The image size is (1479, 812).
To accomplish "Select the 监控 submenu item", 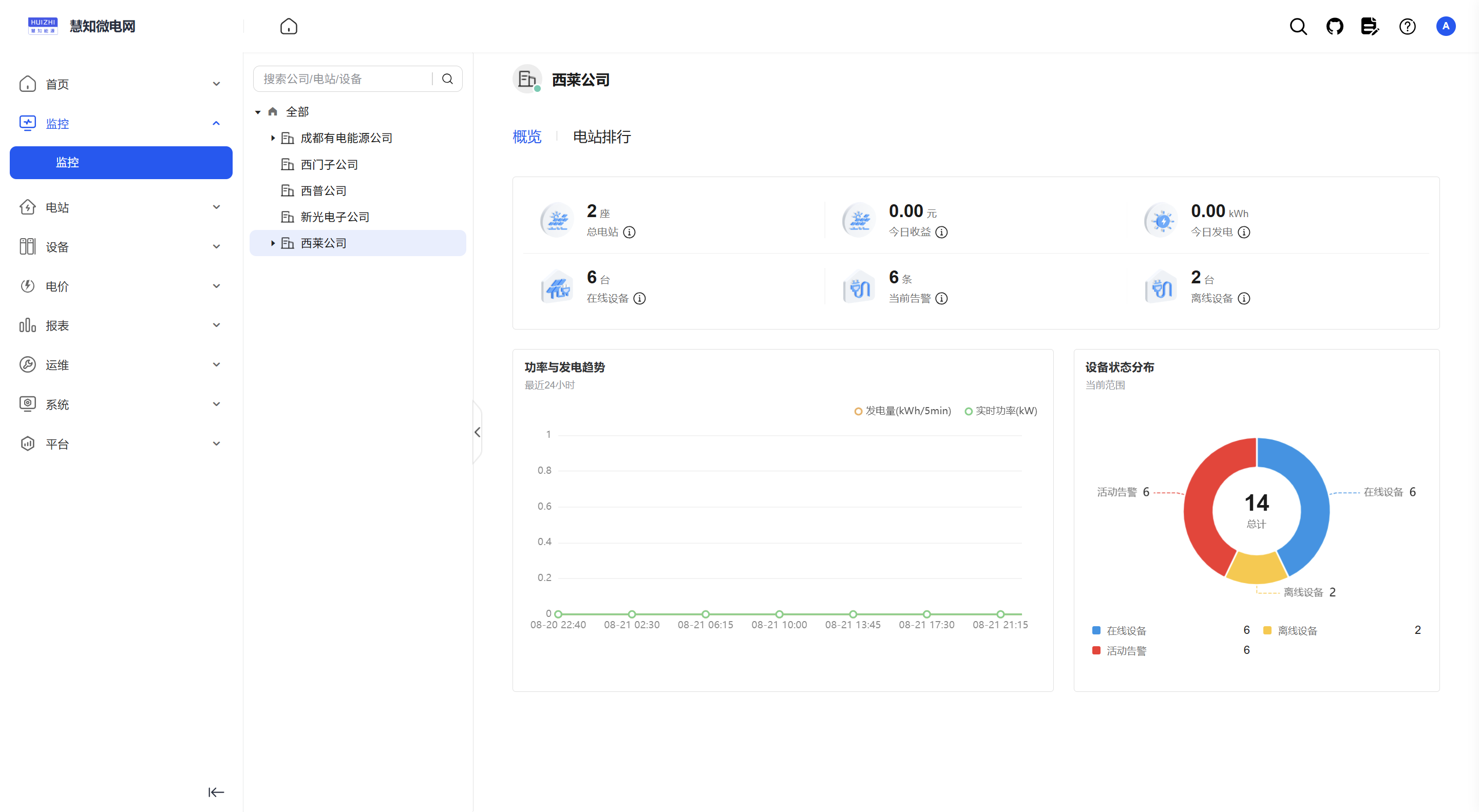I will (x=121, y=162).
